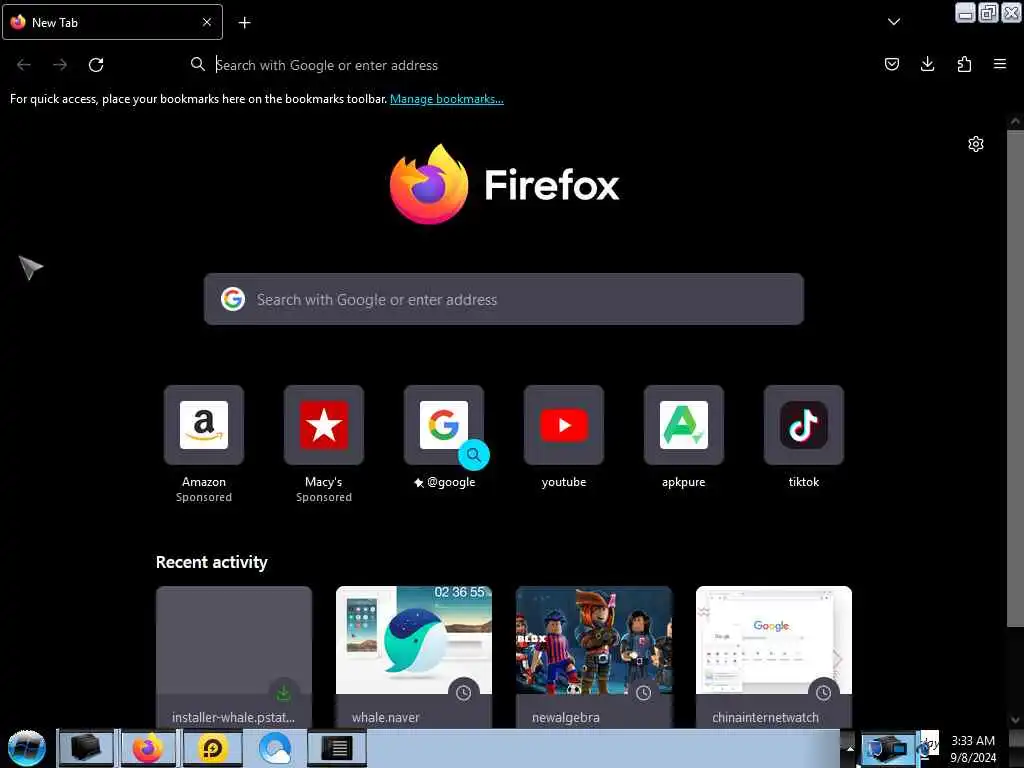Select the New Tab tab
Screen dimensions: 1024x768
pos(112,22)
